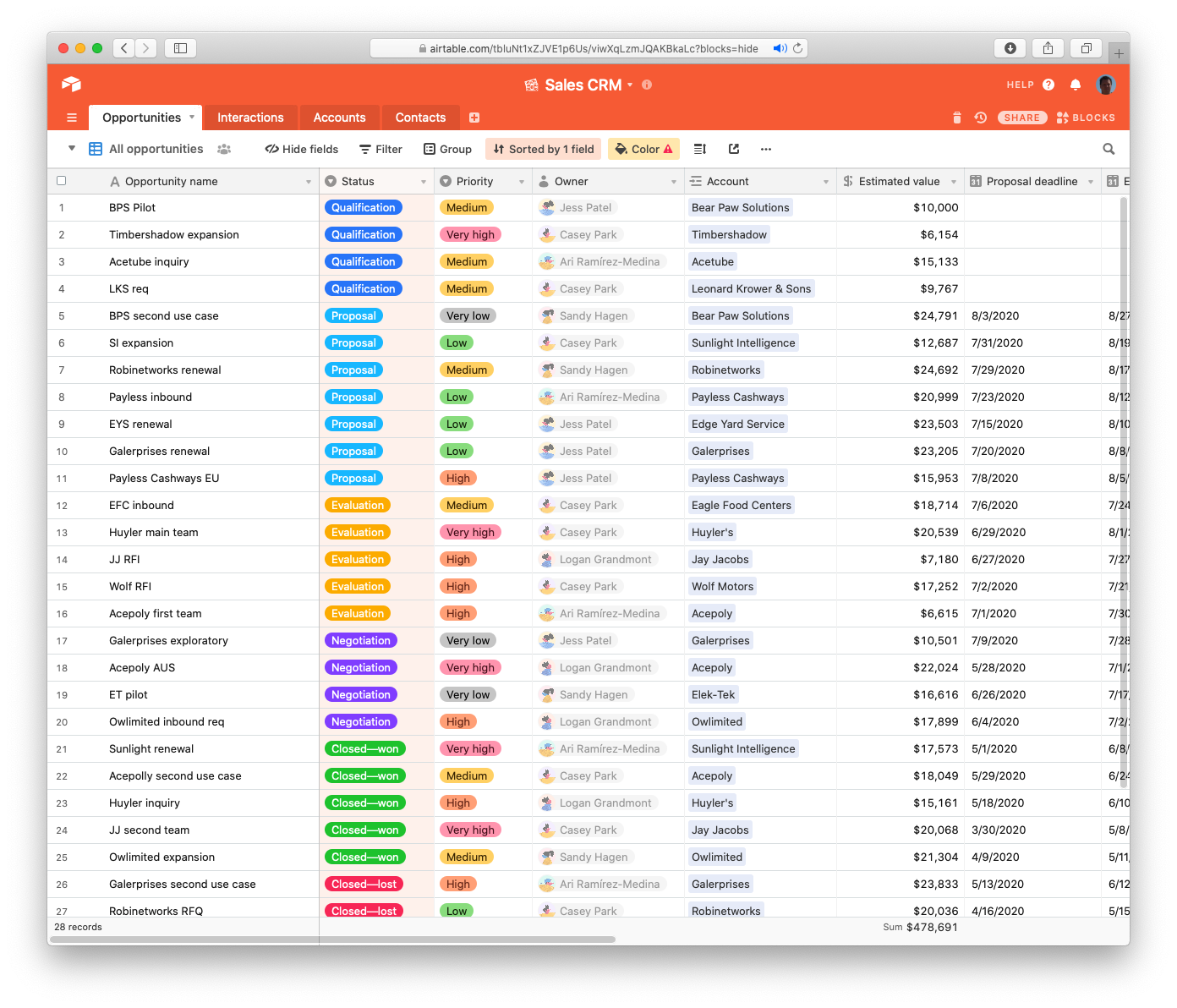Reload the page in the address bar
This screenshot has width=1177, height=1008.
coord(797,48)
